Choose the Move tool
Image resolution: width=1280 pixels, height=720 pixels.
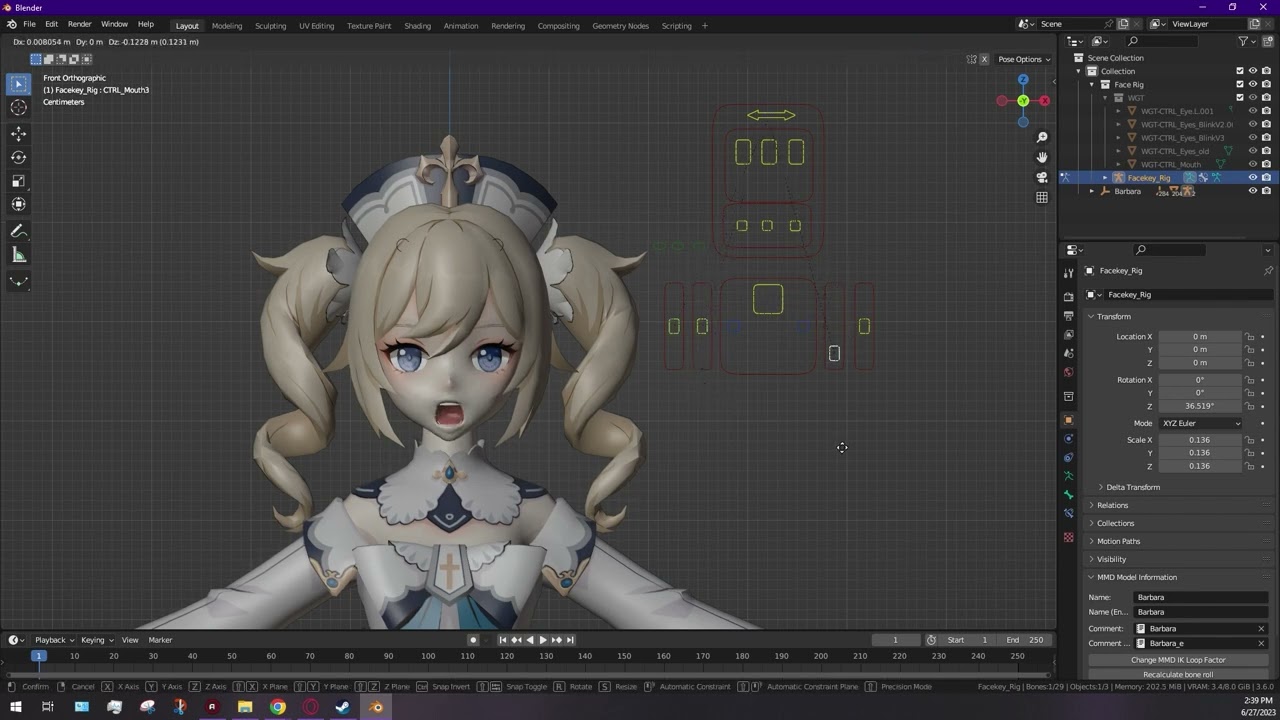click(x=18, y=133)
